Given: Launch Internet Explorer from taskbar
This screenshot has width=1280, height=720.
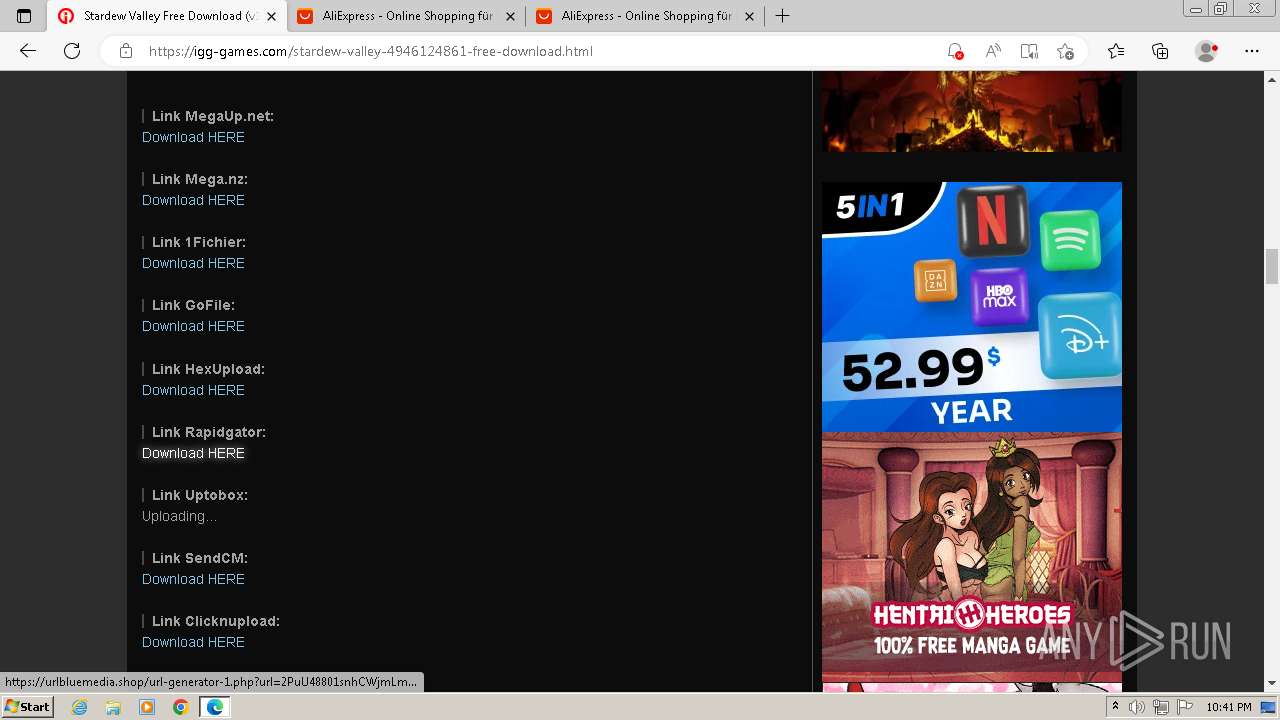Looking at the screenshot, I should [80, 707].
